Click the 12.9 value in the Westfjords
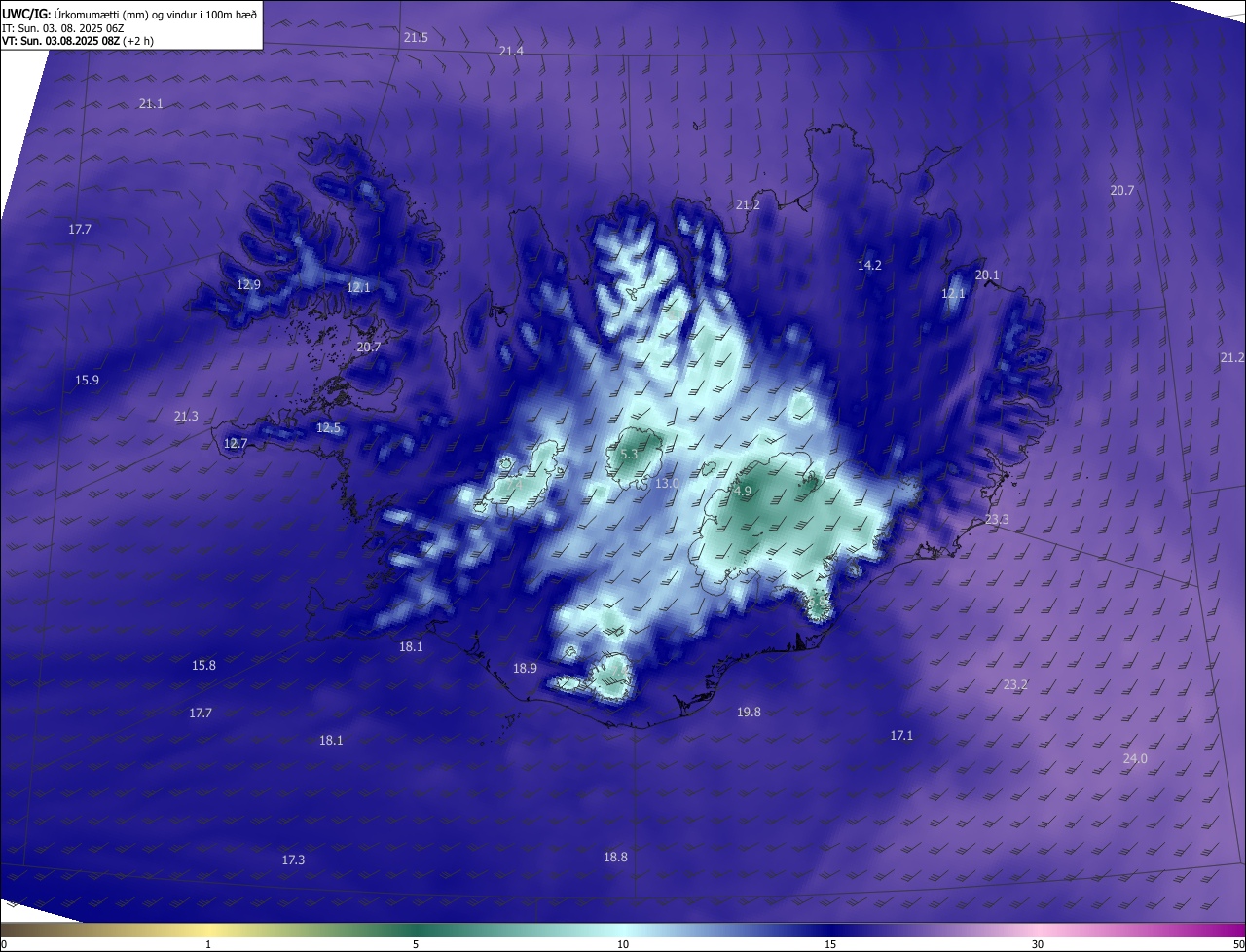The height and width of the screenshot is (952, 1246). (248, 285)
